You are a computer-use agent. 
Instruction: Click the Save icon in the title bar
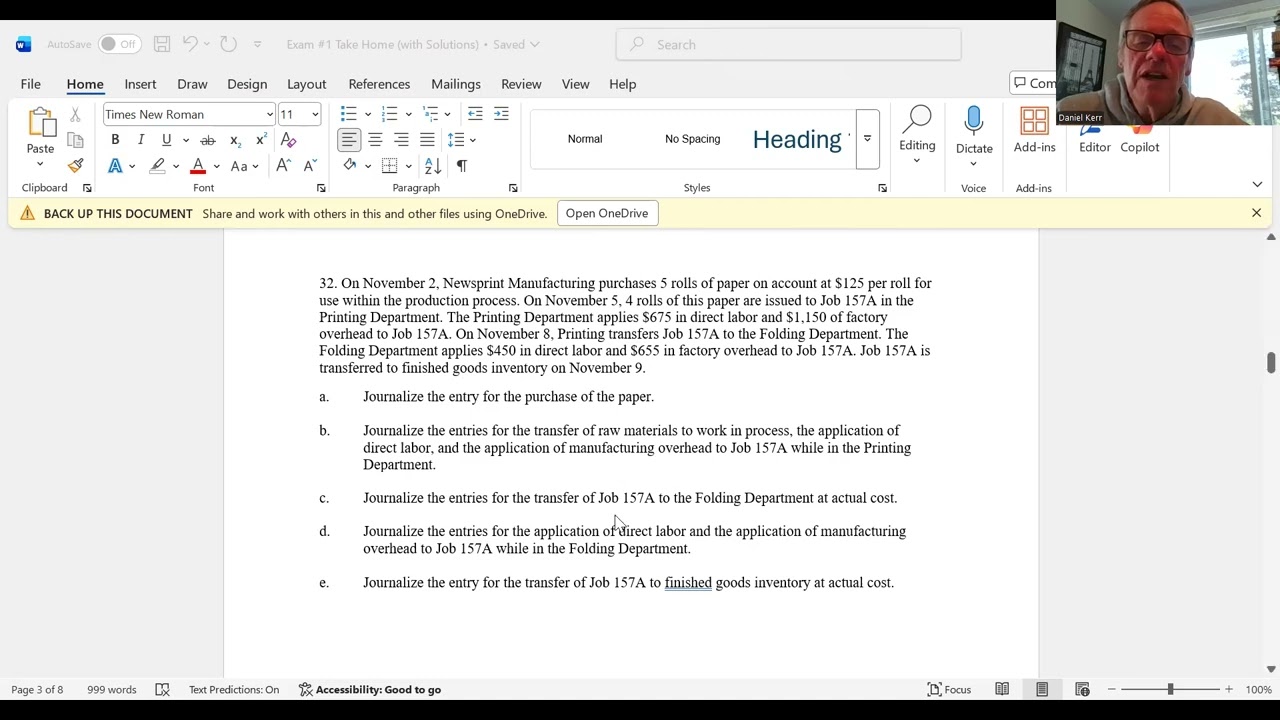tap(162, 44)
